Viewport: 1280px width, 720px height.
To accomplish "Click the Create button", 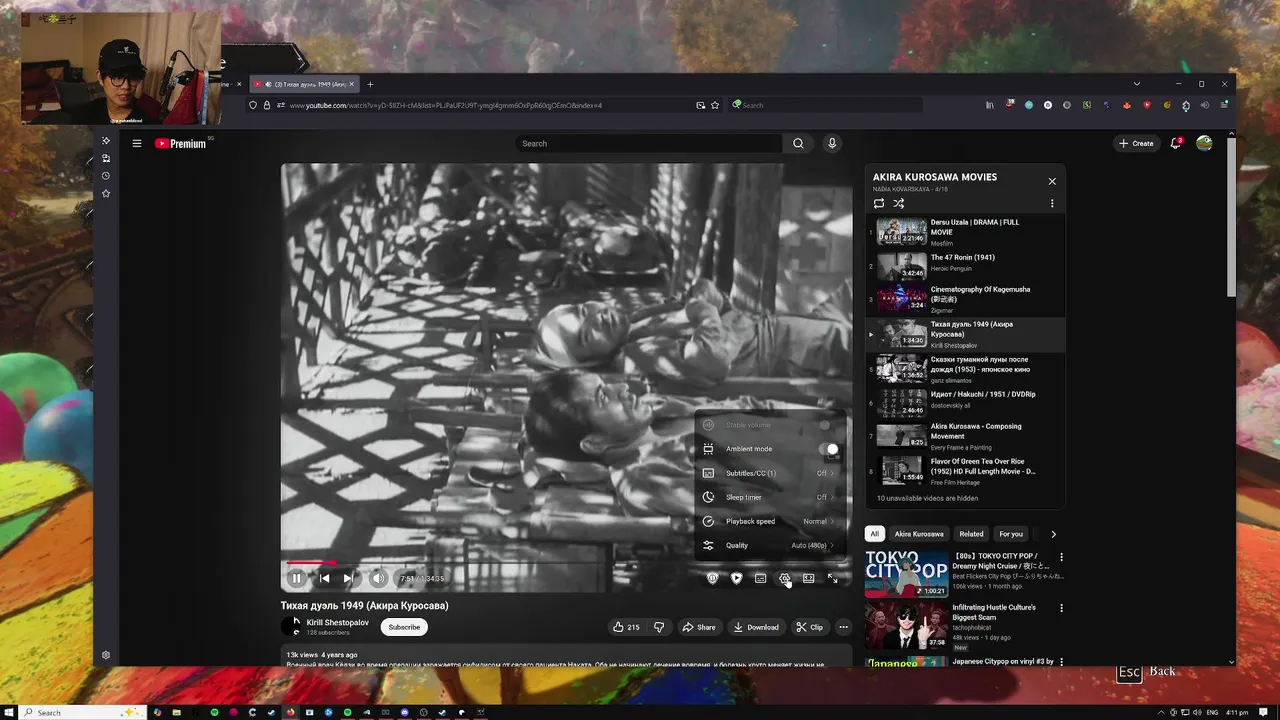I will click(x=1136, y=143).
